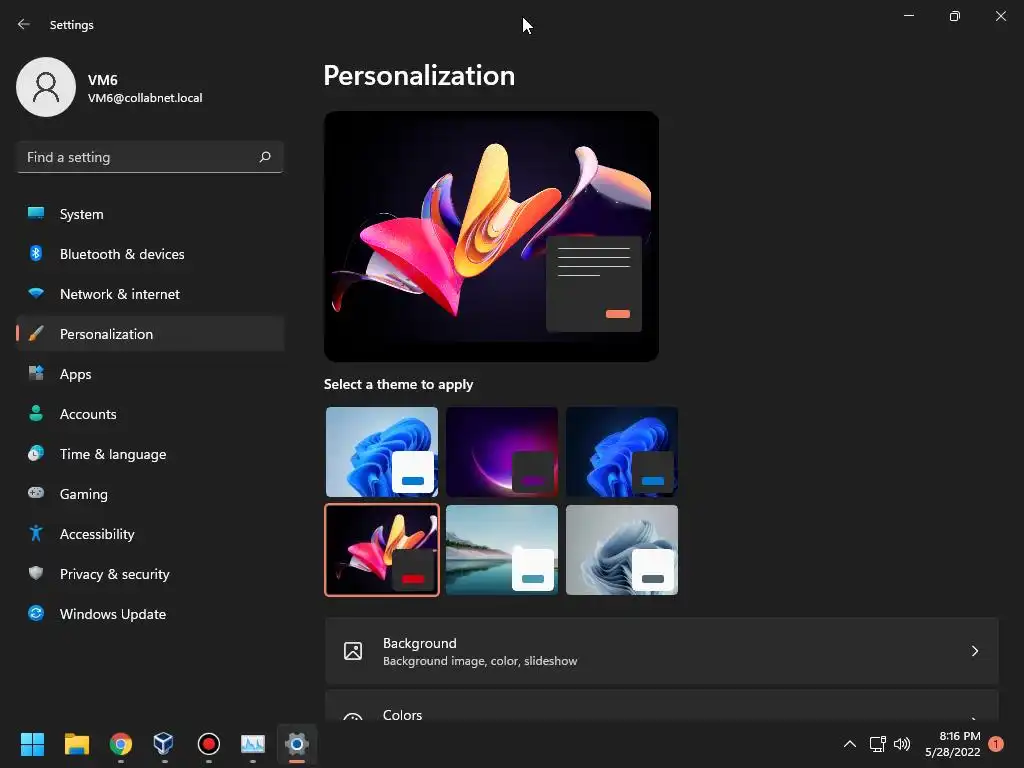Open Network & internet settings
The height and width of the screenshot is (768, 1024).
[150, 293]
